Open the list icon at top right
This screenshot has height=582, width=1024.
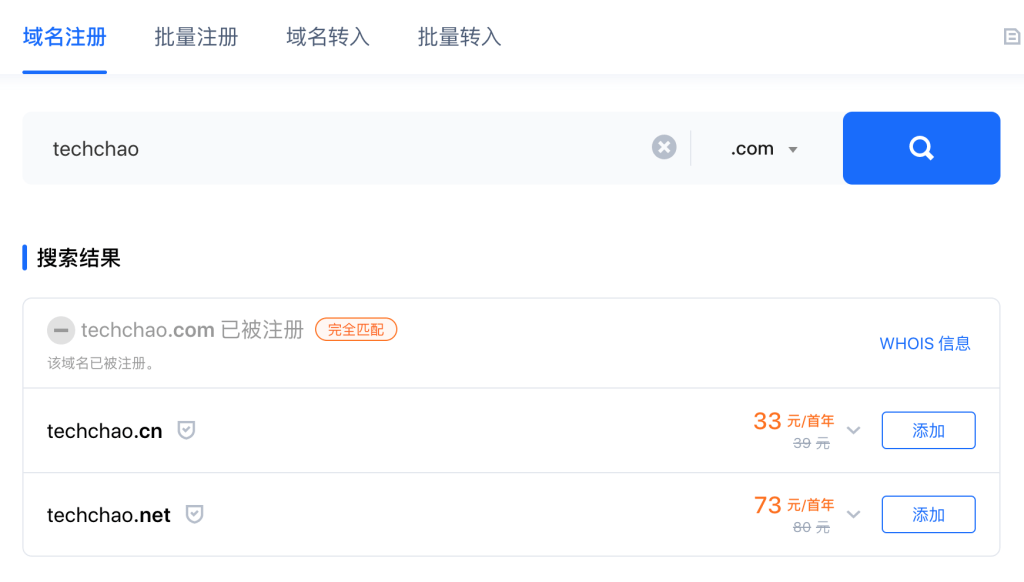(x=1012, y=37)
